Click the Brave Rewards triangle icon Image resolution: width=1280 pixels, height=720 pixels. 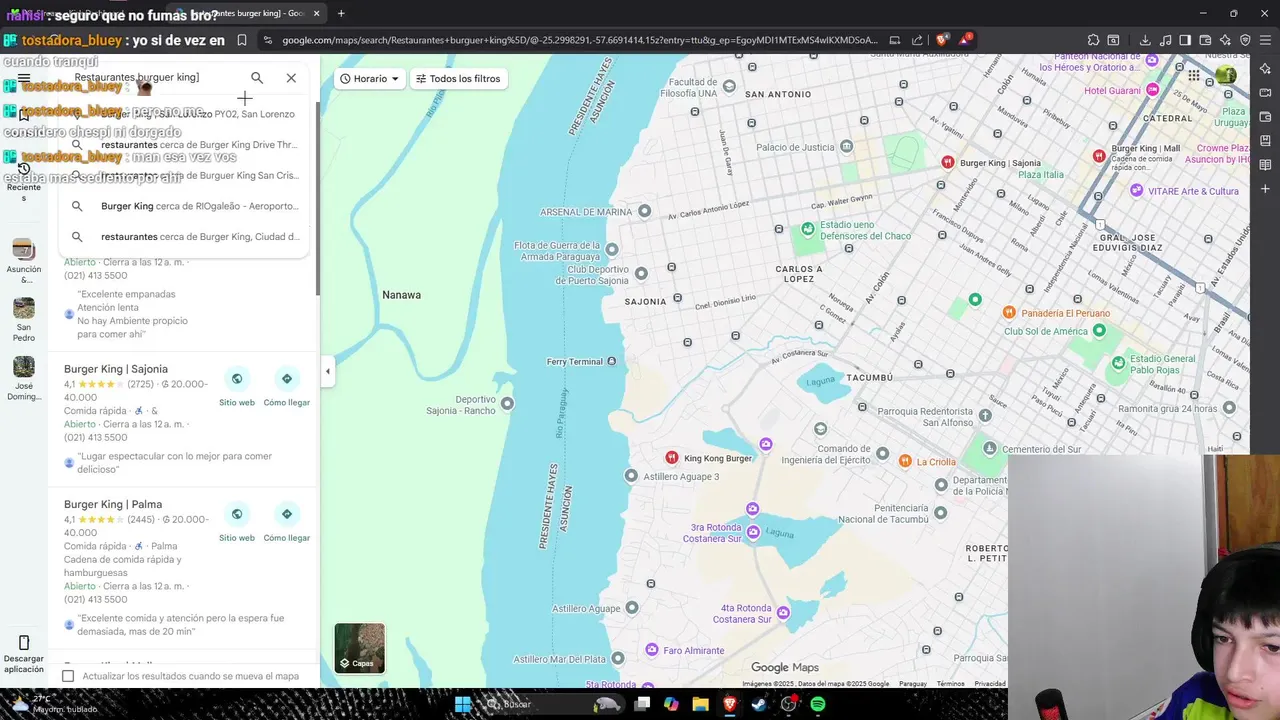pyautogui.click(x=966, y=40)
